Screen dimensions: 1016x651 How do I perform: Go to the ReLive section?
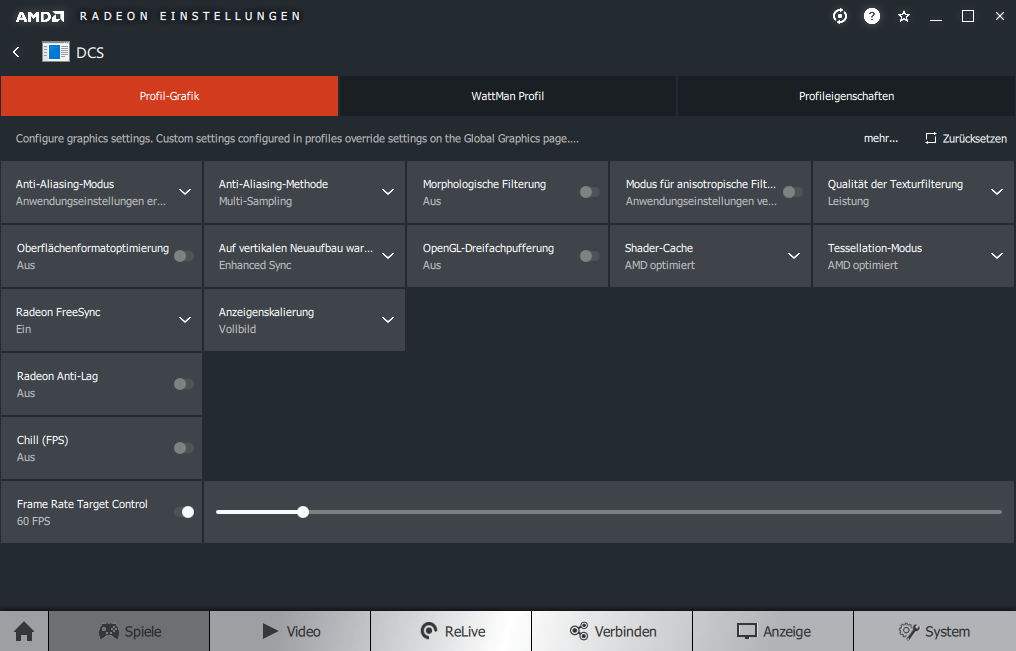451,631
